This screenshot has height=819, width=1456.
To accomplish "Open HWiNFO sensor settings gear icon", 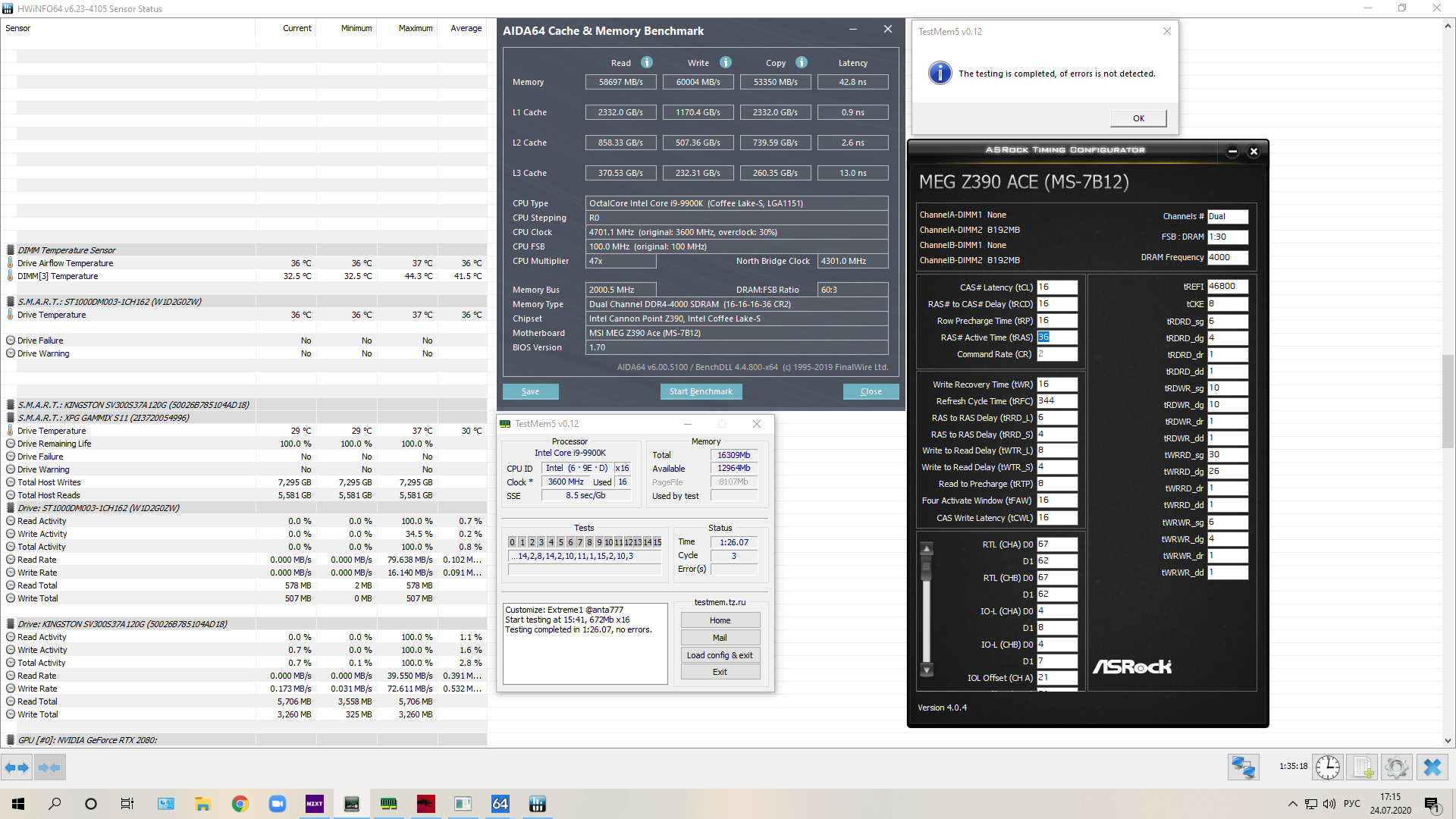I will (x=1396, y=767).
